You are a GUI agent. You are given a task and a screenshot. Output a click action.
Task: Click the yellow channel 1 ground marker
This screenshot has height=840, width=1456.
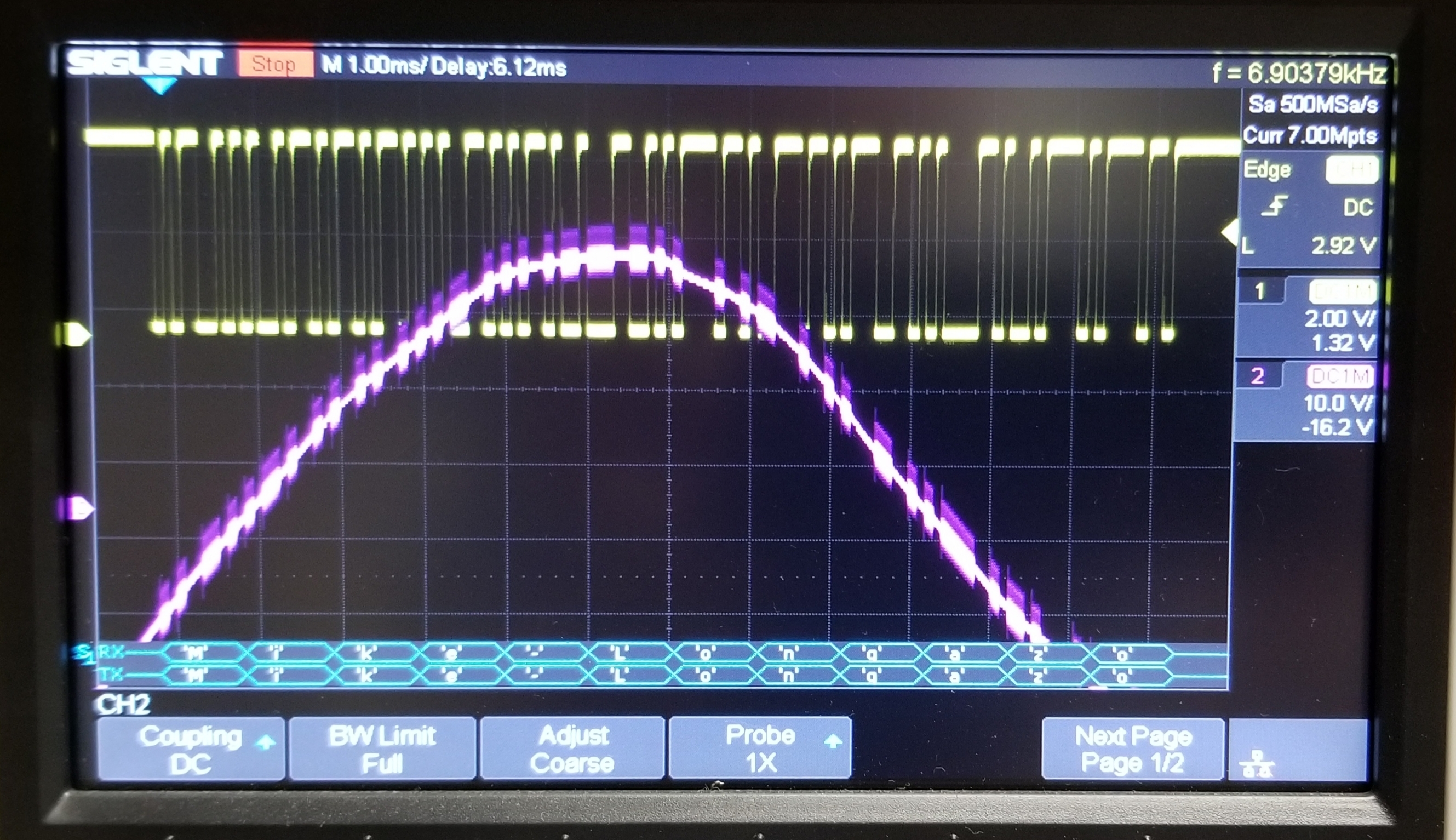75,334
